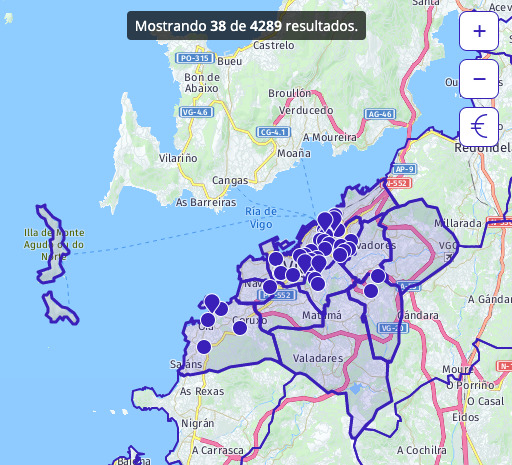This screenshot has height=465, width=512.
Task: Zoom out the map with minus button
Action: [479, 79]
